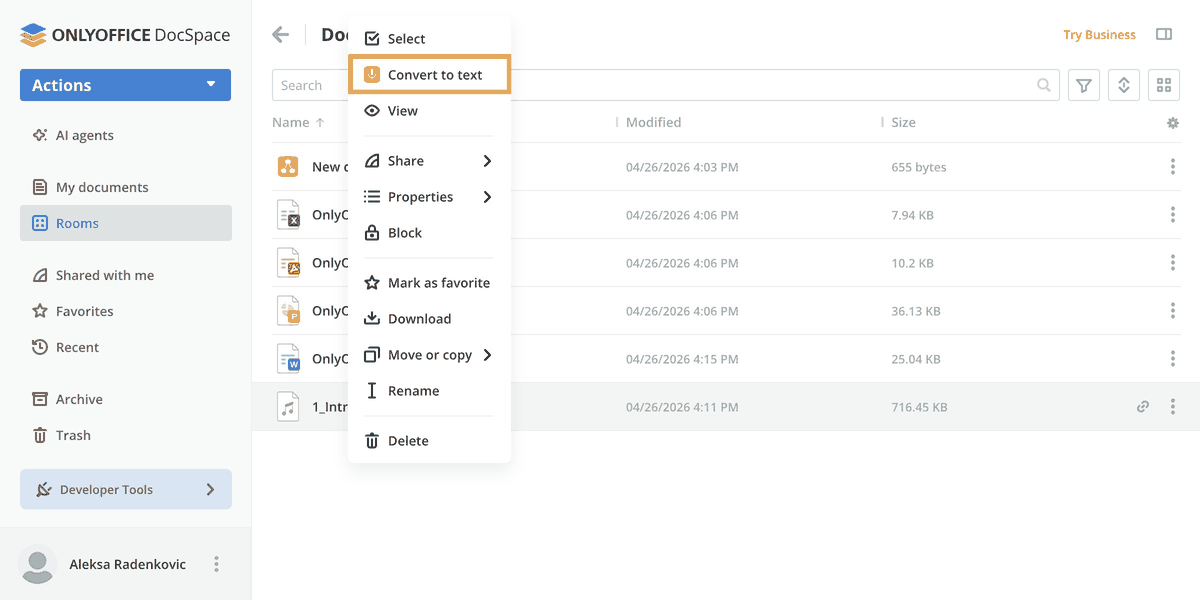Sort by Size column header
Image resolution: width=1200 pixels, height=600 pixels.
pos(903,122)
